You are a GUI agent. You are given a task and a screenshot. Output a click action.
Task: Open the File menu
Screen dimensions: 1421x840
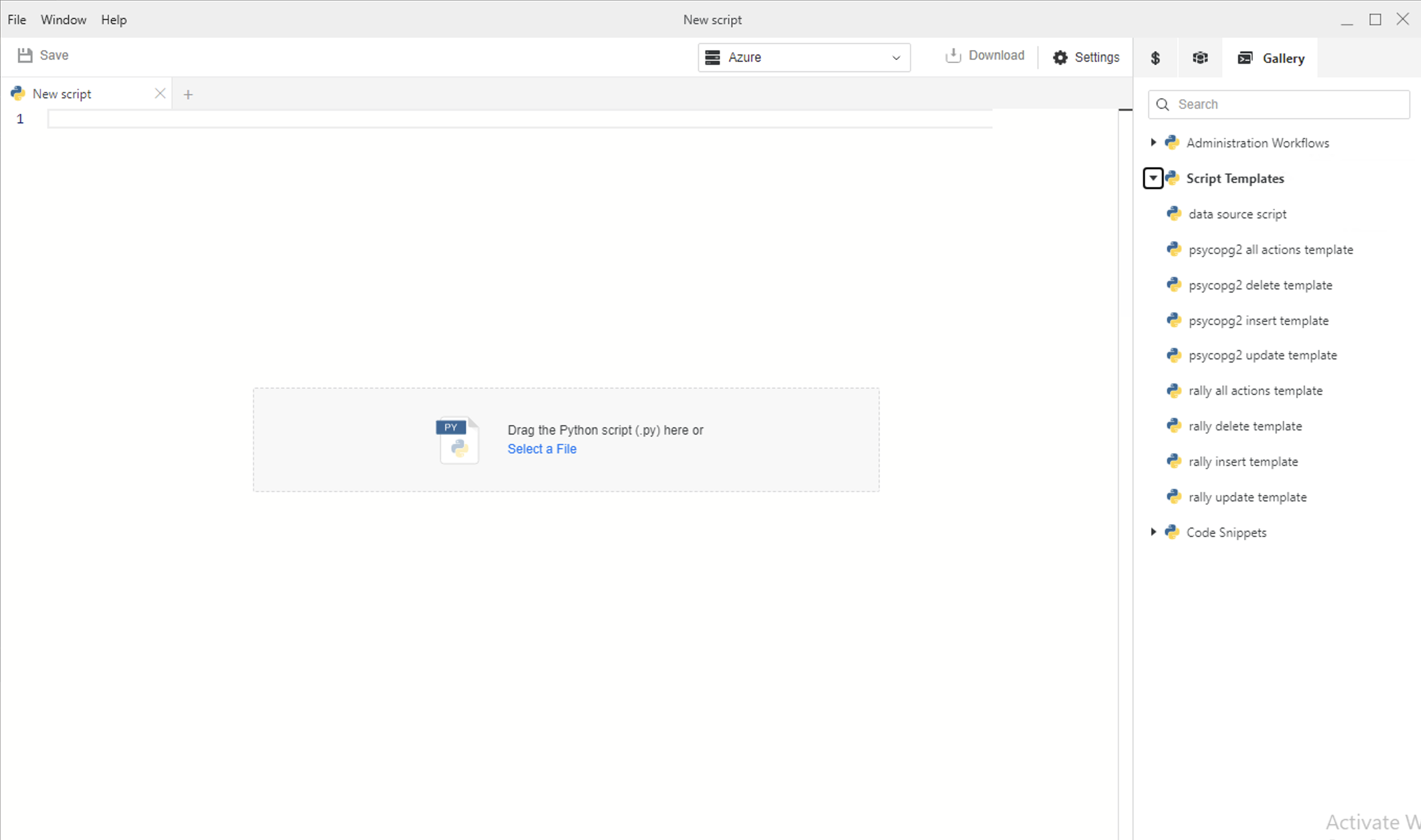click(17, 20)
